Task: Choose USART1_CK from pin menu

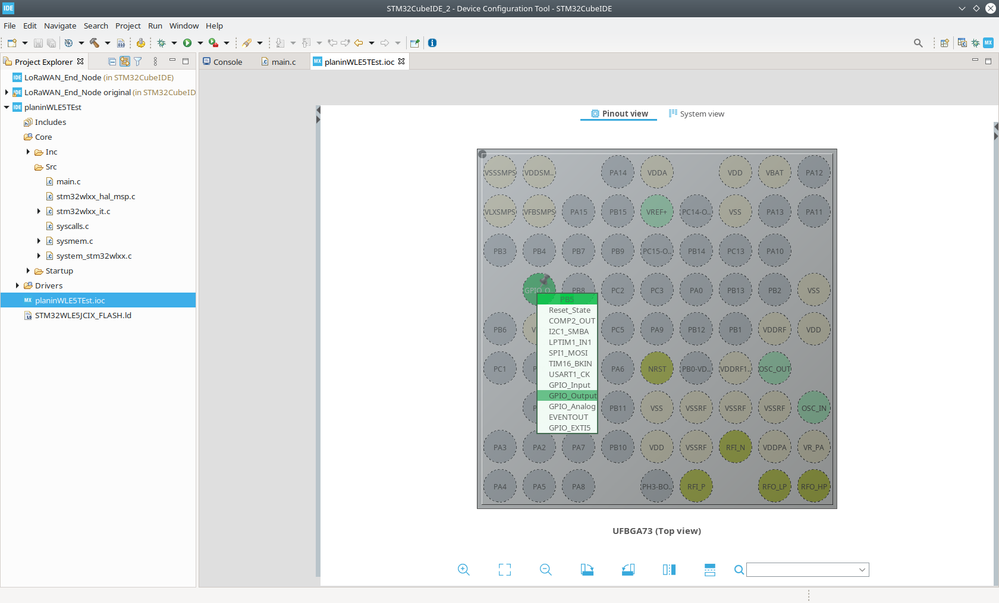Action: tap(567, 374)
